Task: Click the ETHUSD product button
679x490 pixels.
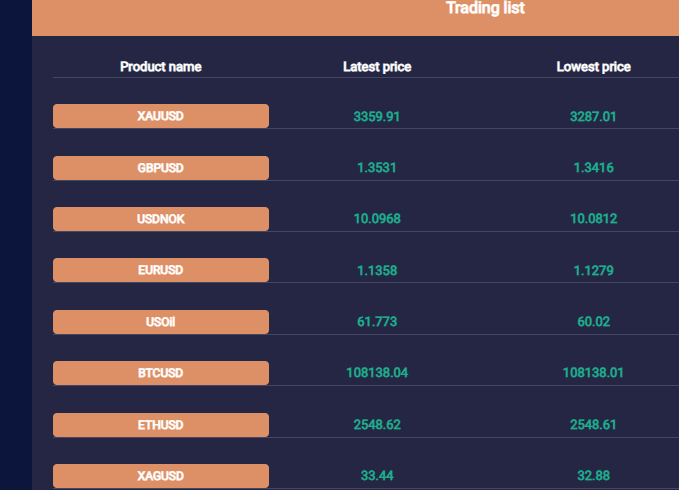Action: coord(160,425)
